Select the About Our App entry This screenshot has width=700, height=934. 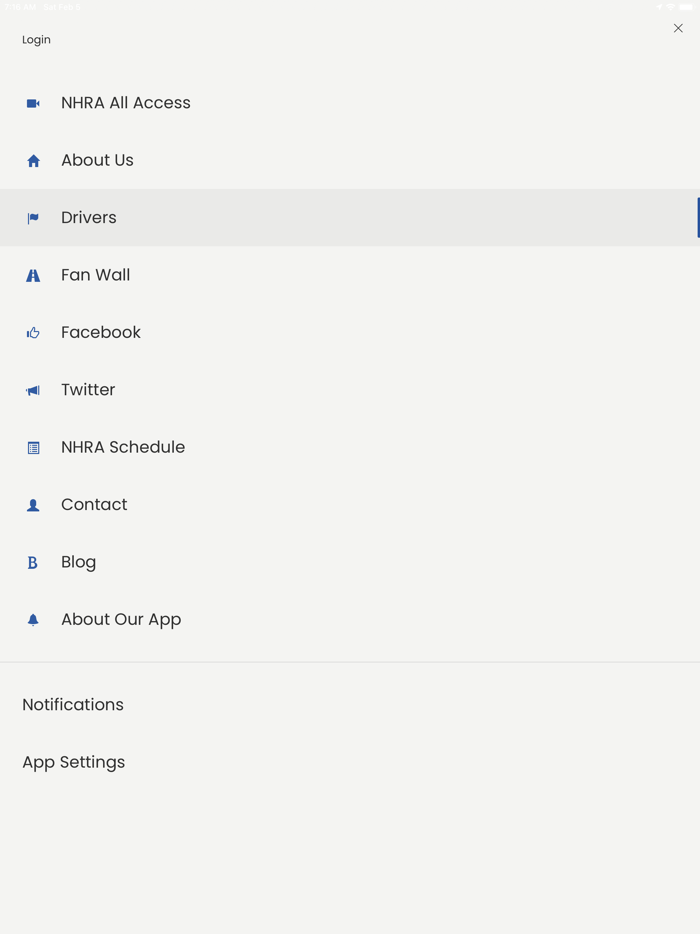click(x=121, y=620)
